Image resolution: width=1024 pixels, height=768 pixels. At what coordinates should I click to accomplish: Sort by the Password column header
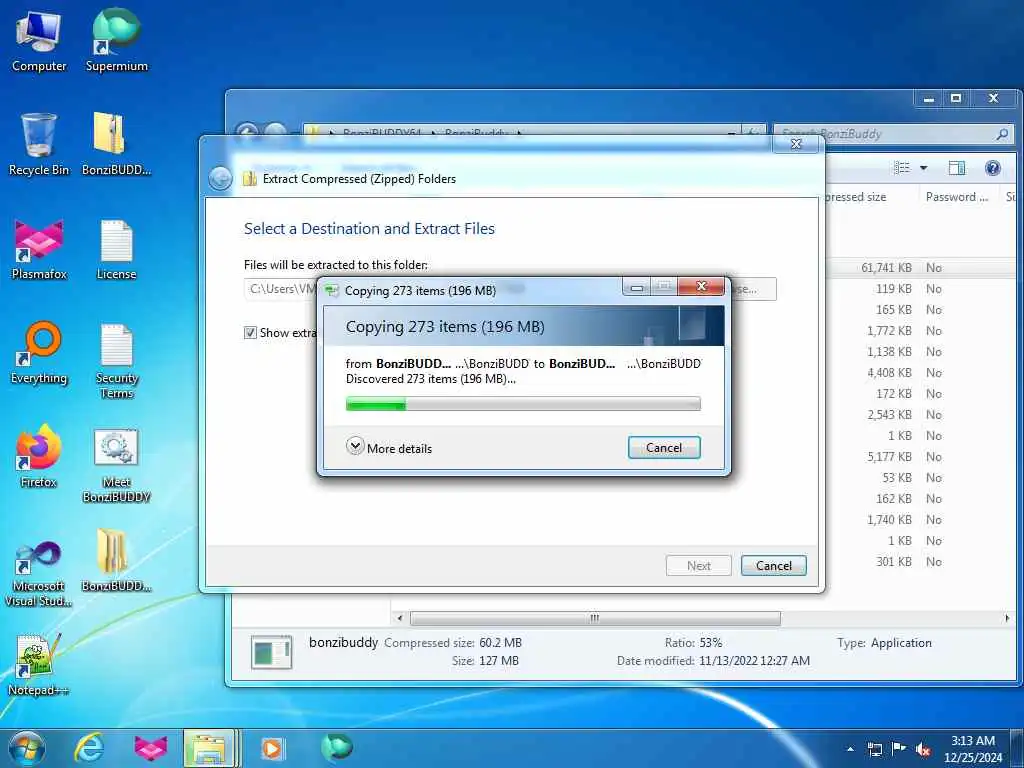pos(957,197)
